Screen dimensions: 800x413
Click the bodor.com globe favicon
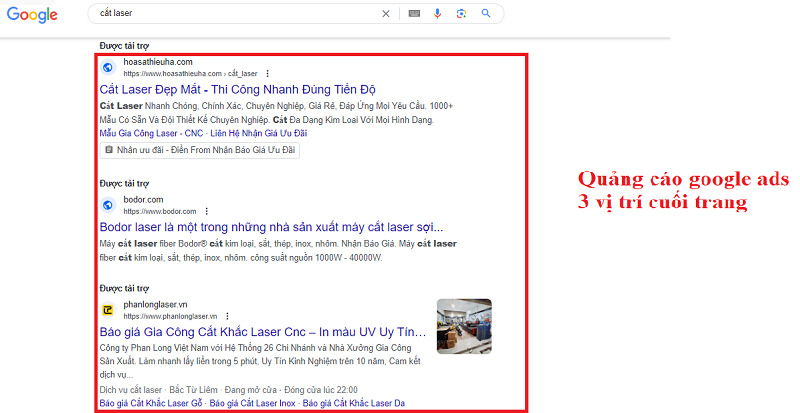[108, 205]
